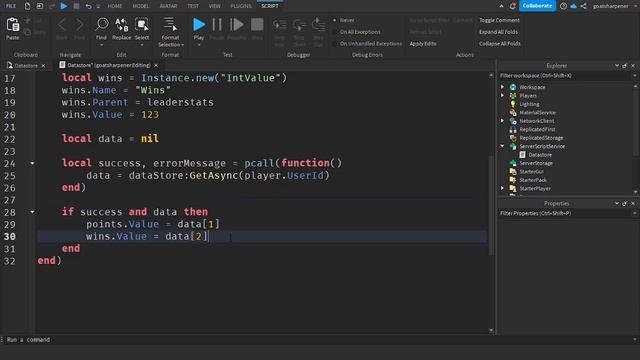Expand the NetworkClient tree node
640x360 pixels.
pos(502,121)
